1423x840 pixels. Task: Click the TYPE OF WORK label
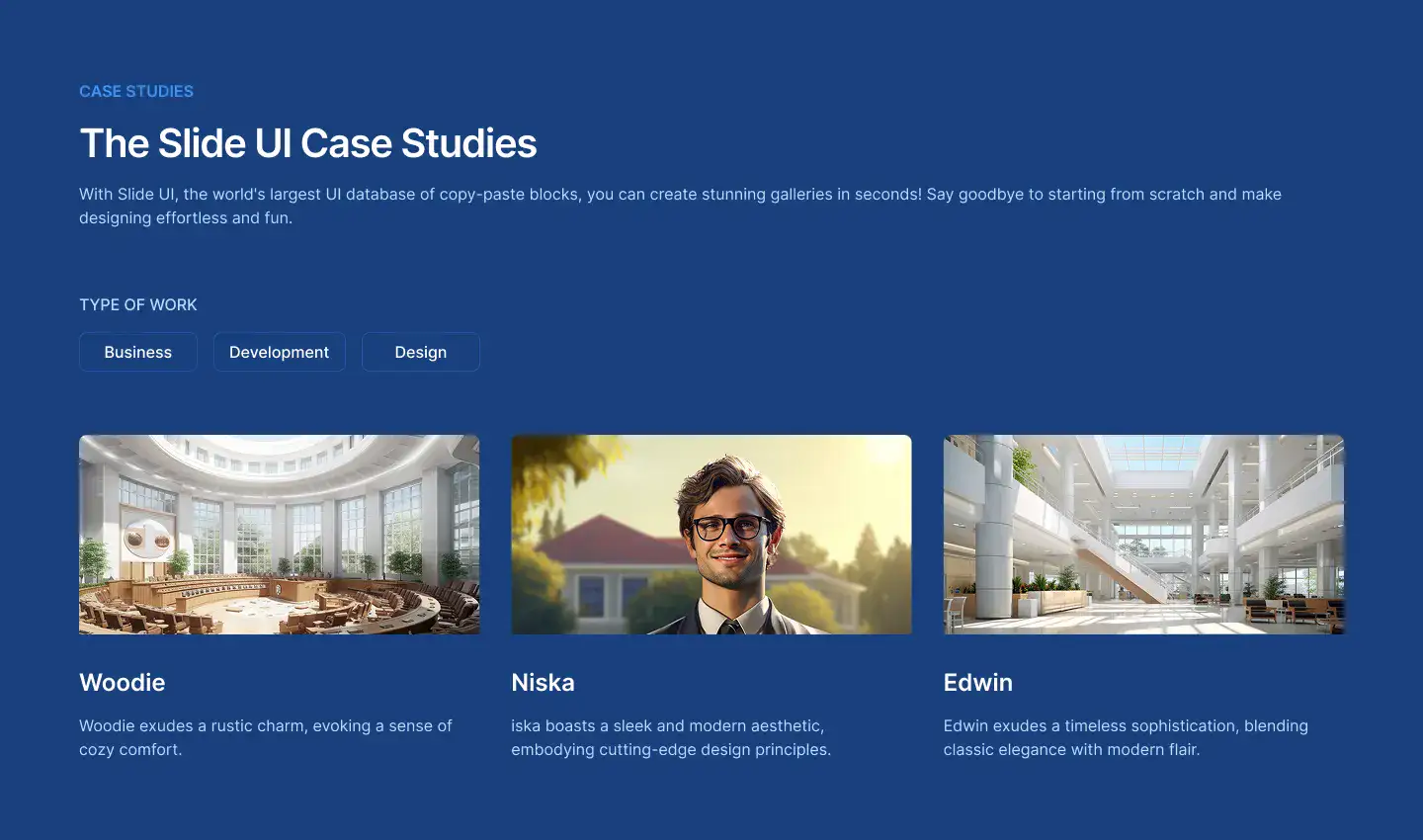click(138, 304)
